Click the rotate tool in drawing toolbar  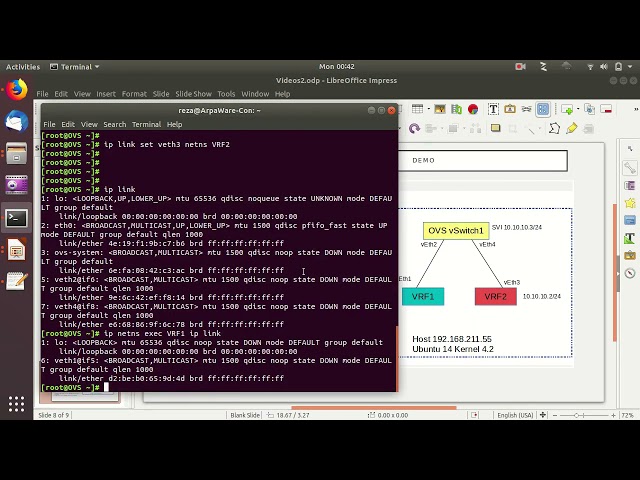414,129
